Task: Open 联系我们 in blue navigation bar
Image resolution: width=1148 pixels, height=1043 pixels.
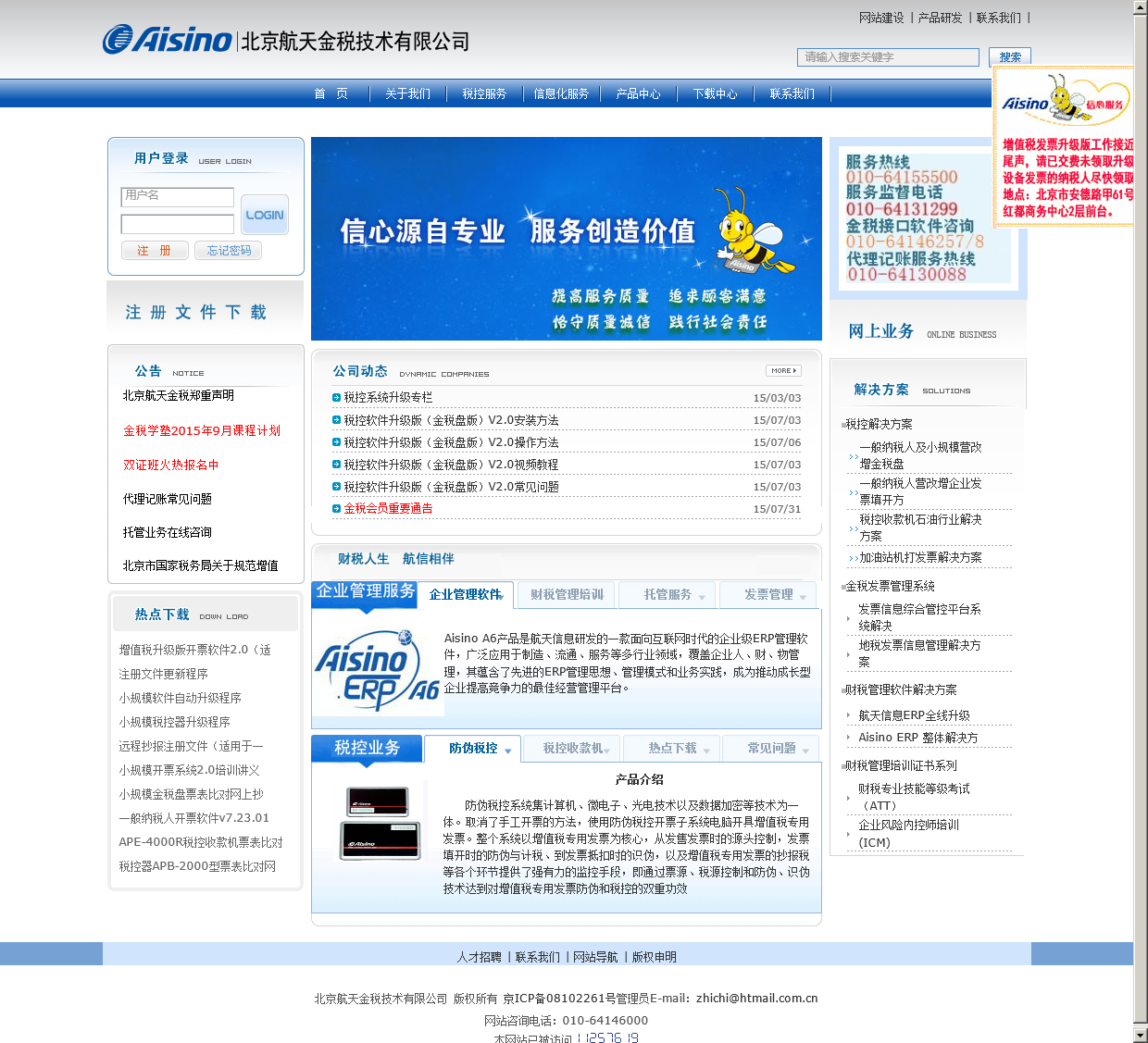Action: click(792, 93)
